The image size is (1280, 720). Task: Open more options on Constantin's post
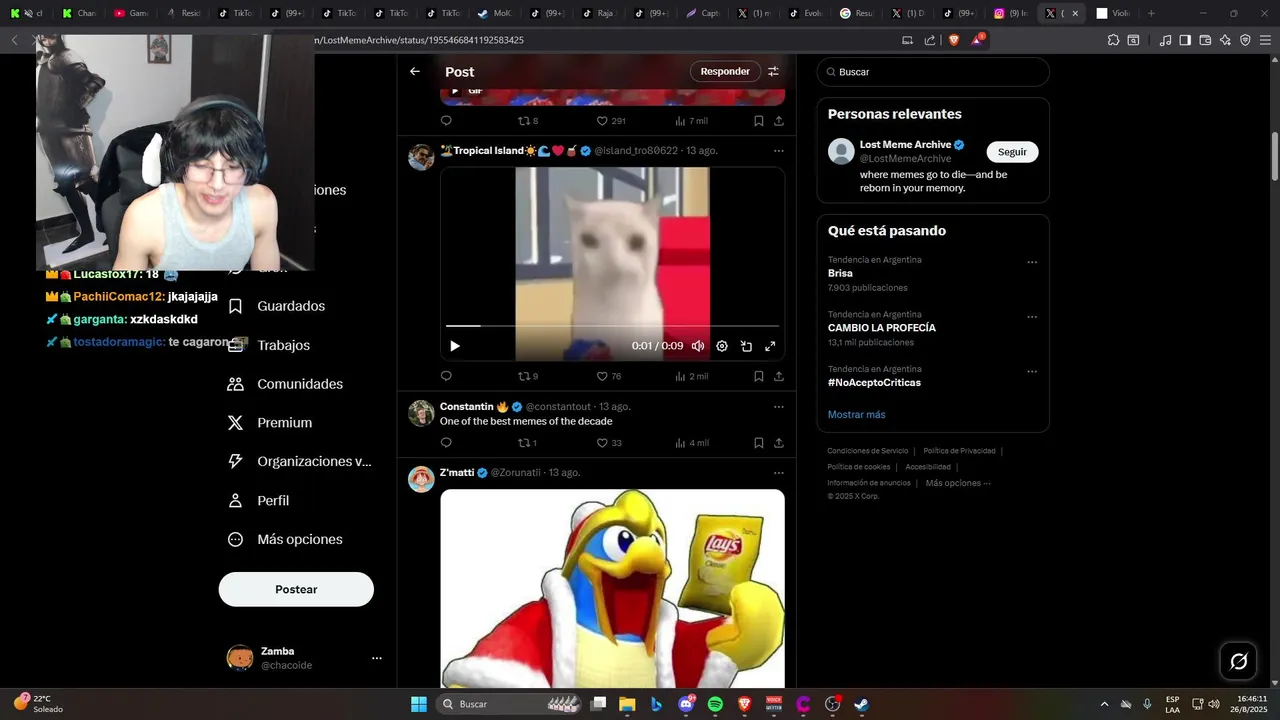point(779,407)
